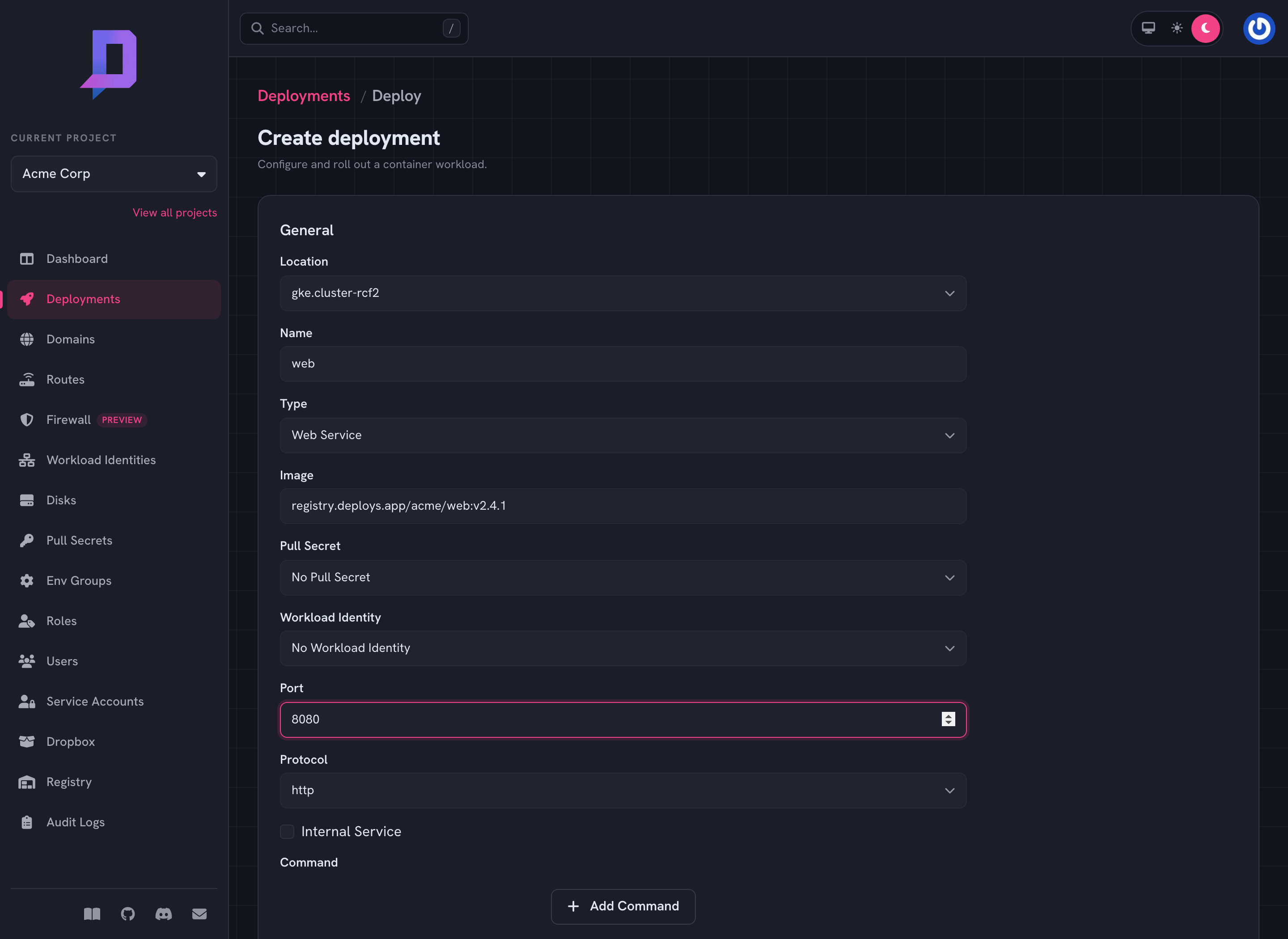This screenshot has width=1288, height=939.
Task: Switch to system theme mode
Action: pyautogui.click(x=1148, y=28)
